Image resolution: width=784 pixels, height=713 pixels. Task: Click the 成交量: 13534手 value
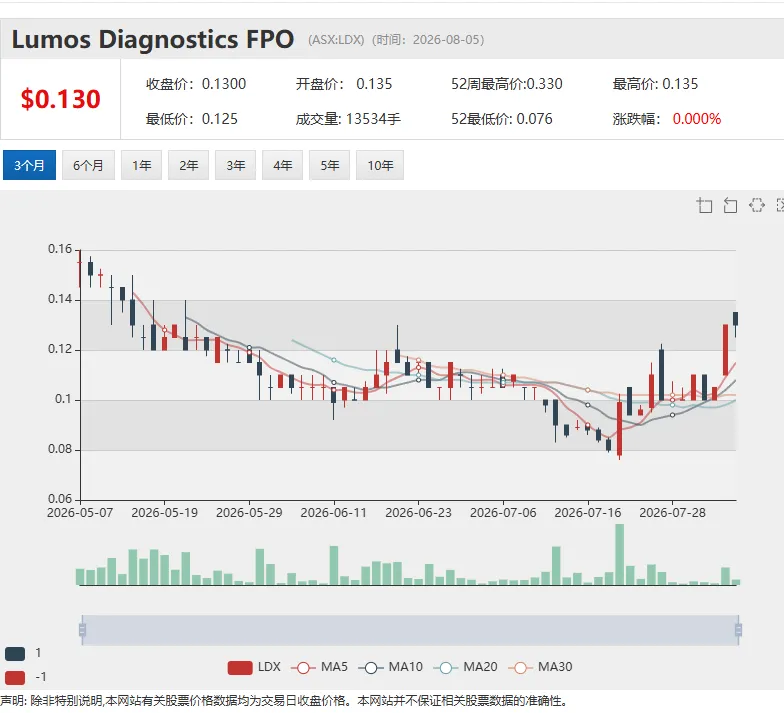pos(348,119)
